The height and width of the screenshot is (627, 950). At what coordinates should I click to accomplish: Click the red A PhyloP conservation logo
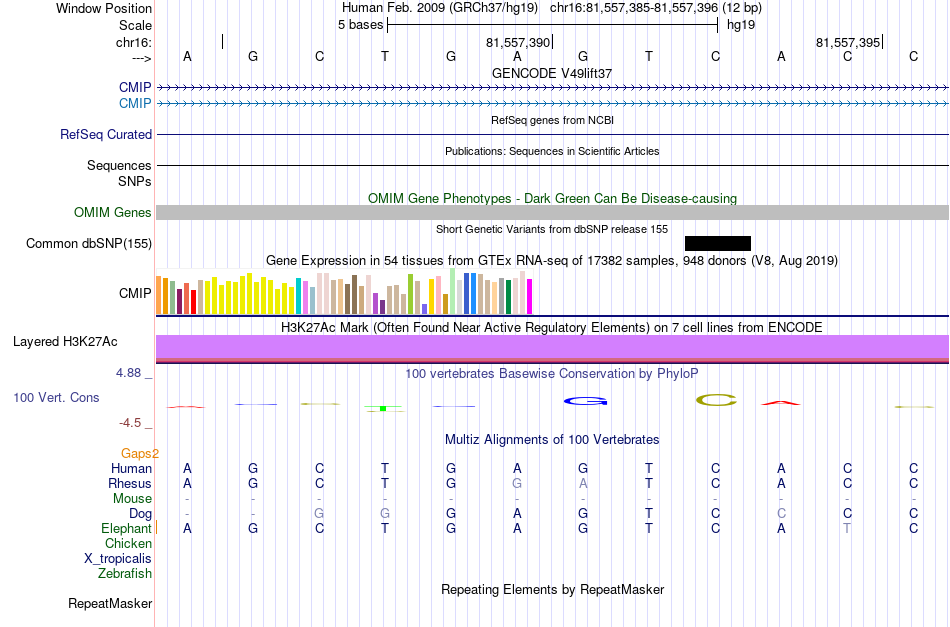point(781,403)
